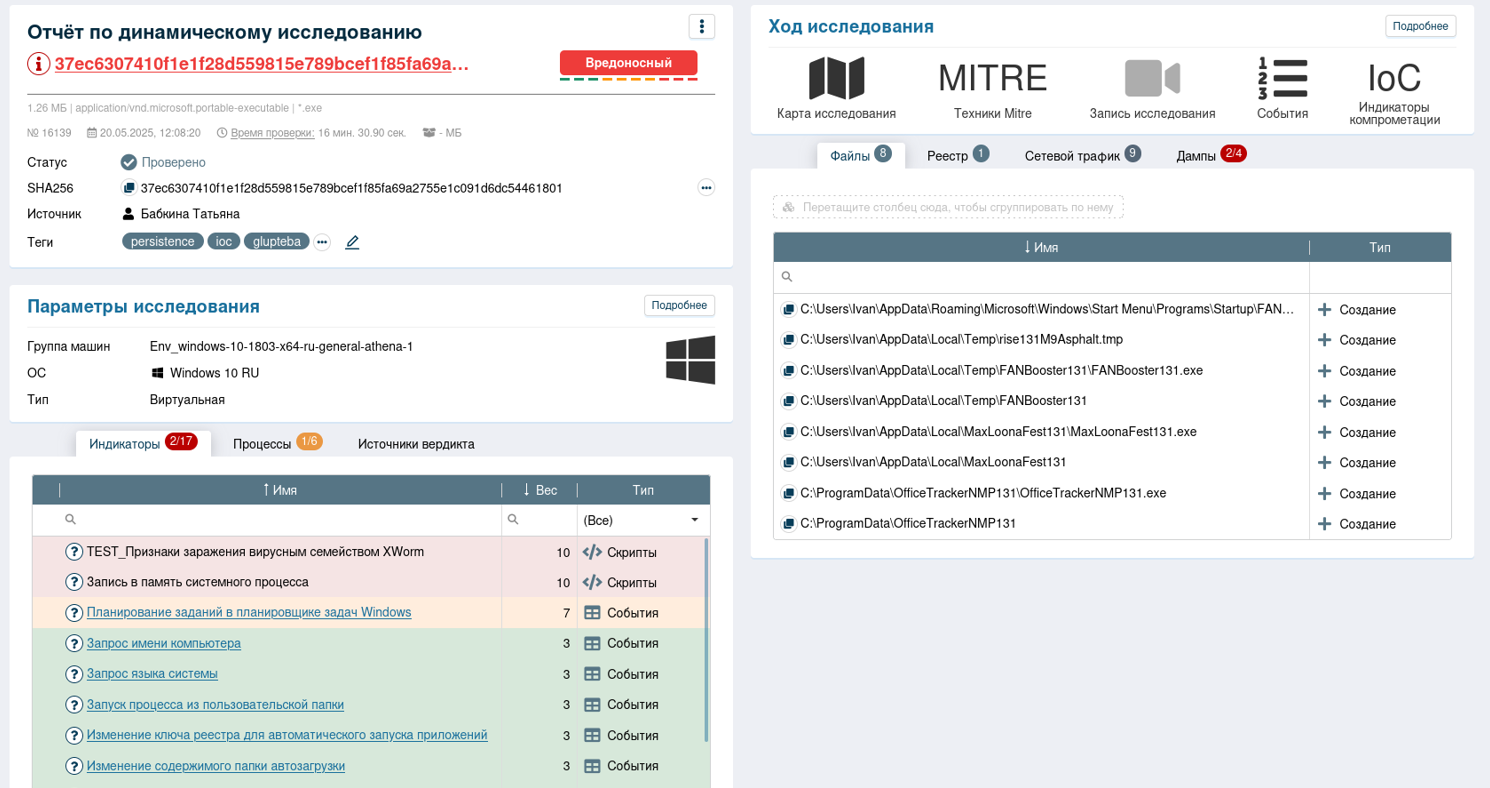Open the research video recording

click(1152, 78)
